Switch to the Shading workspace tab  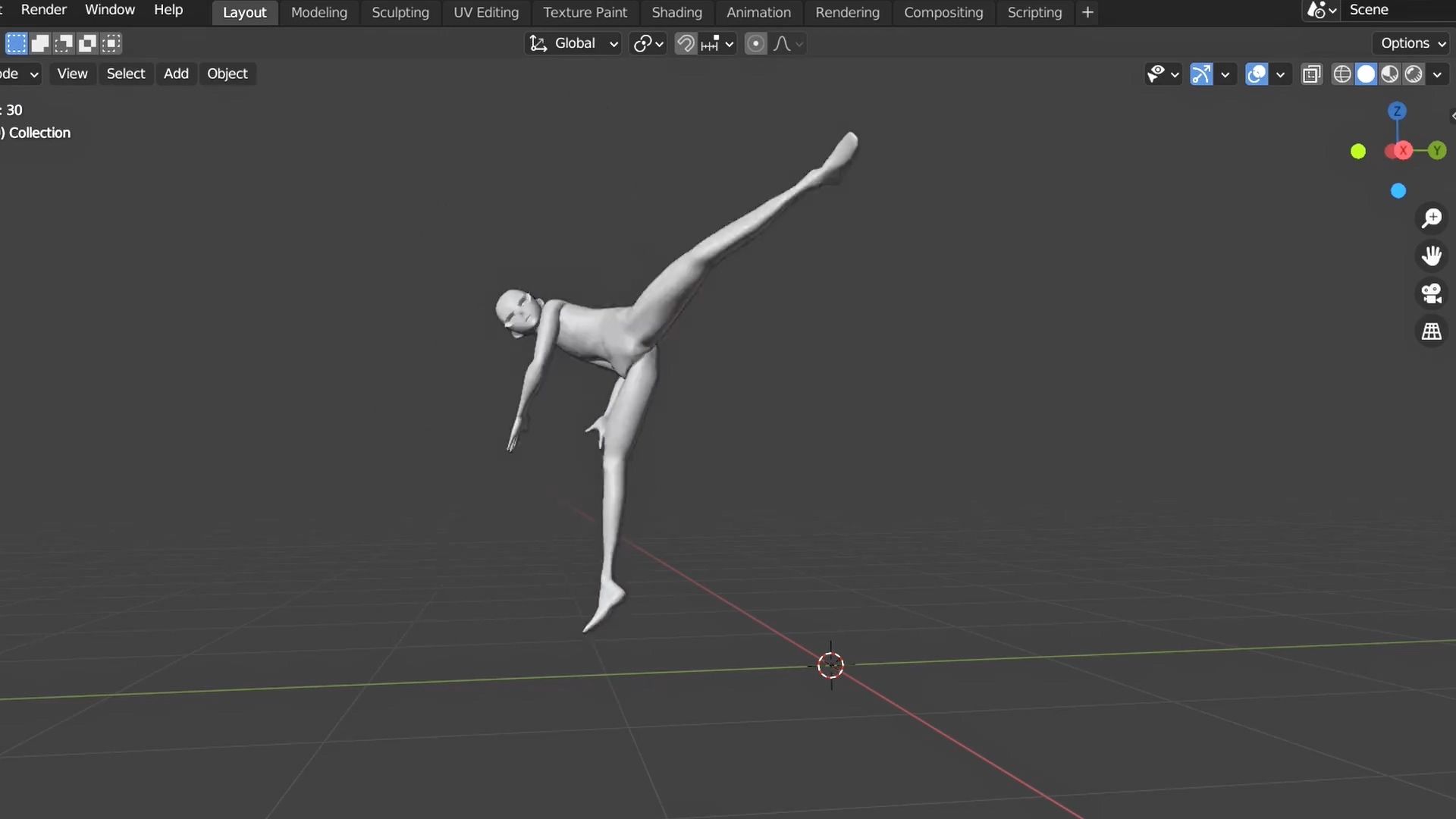coord(677,12)
